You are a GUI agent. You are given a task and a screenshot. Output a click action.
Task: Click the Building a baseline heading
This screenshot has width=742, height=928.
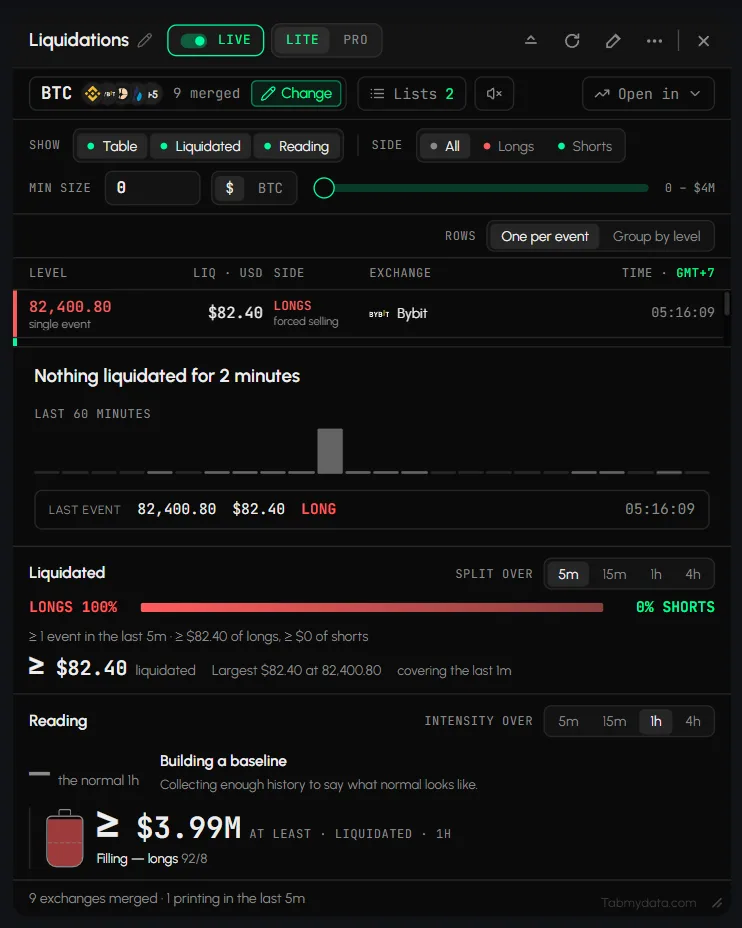[x=223, y=761]
